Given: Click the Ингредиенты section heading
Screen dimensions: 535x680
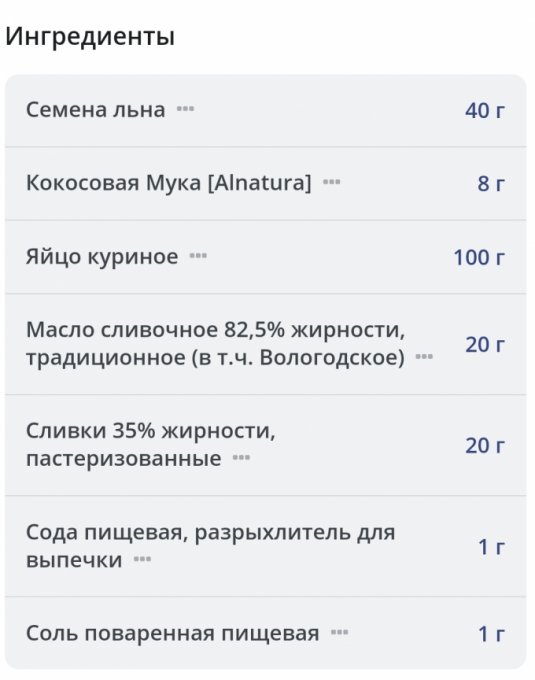Looking at the screenshot, I should coord(90,36).
